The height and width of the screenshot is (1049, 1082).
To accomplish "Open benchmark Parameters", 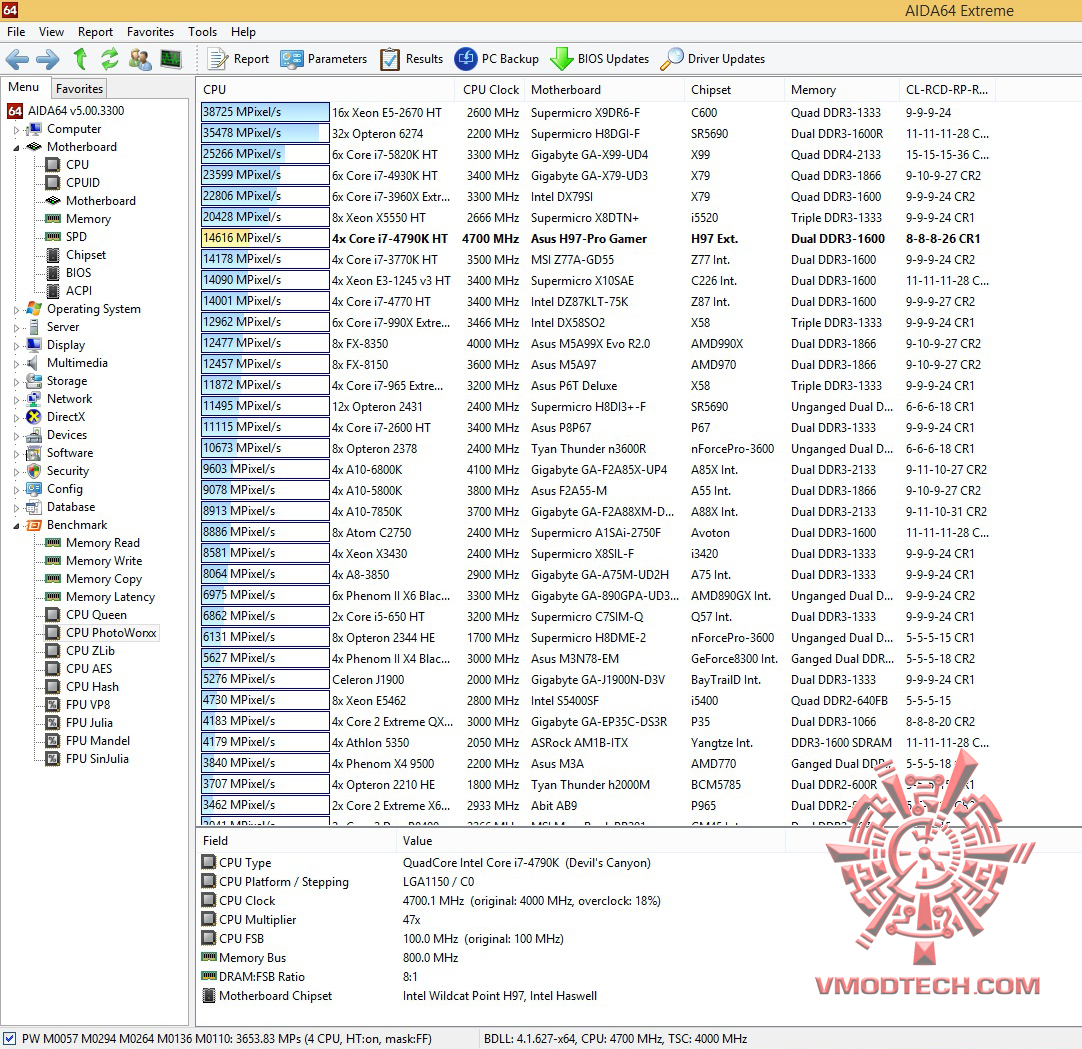I will tap(324, 59).
